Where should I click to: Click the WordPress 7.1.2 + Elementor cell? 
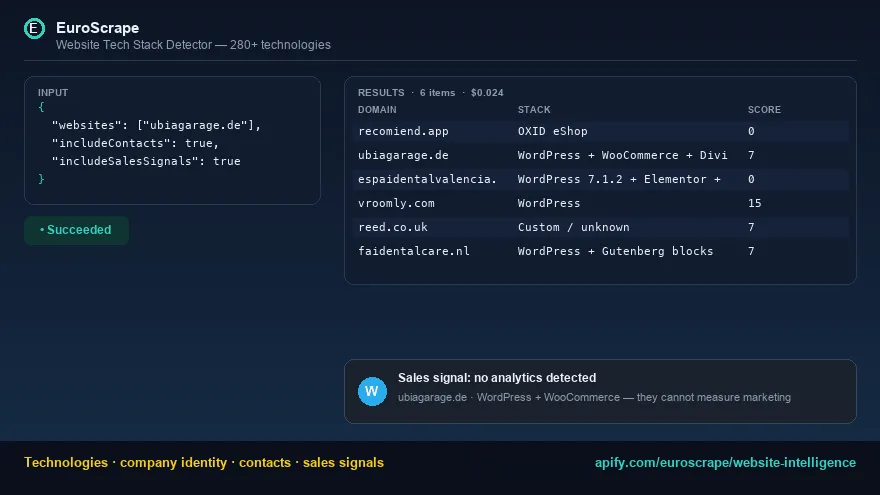[619, 179]
